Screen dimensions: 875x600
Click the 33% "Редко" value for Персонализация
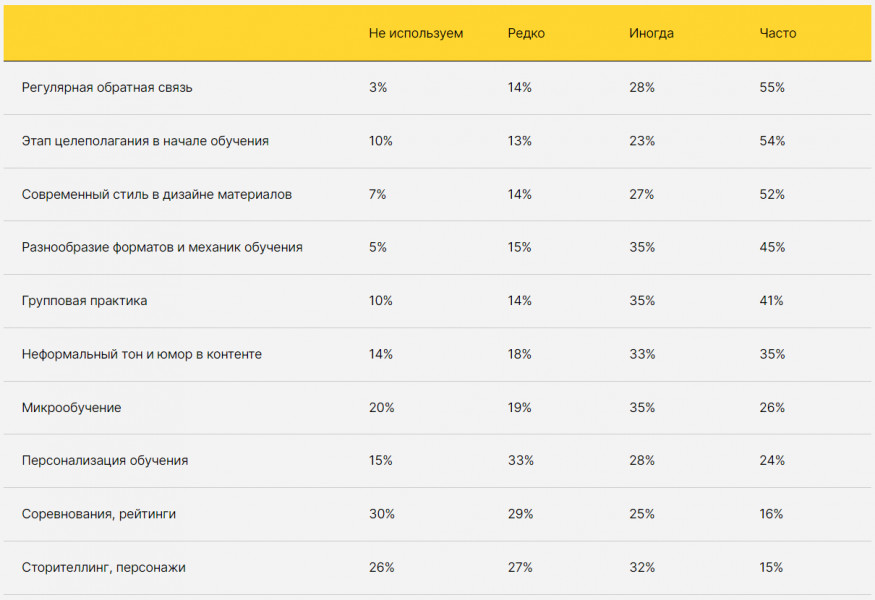tap(520, 461)
